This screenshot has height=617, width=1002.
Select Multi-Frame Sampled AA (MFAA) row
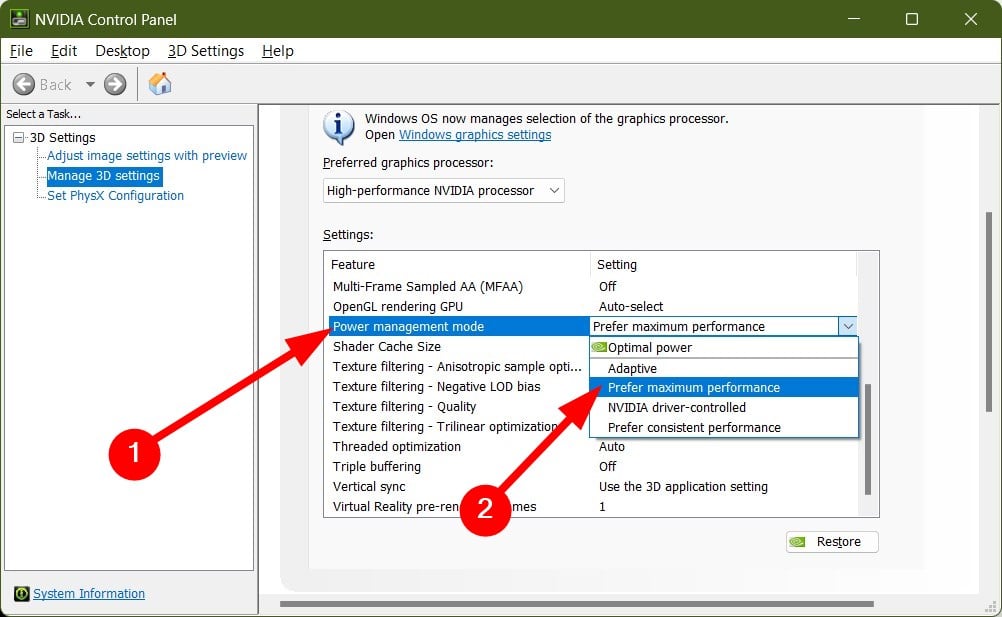pyautogui.click(x=592, y=287)
